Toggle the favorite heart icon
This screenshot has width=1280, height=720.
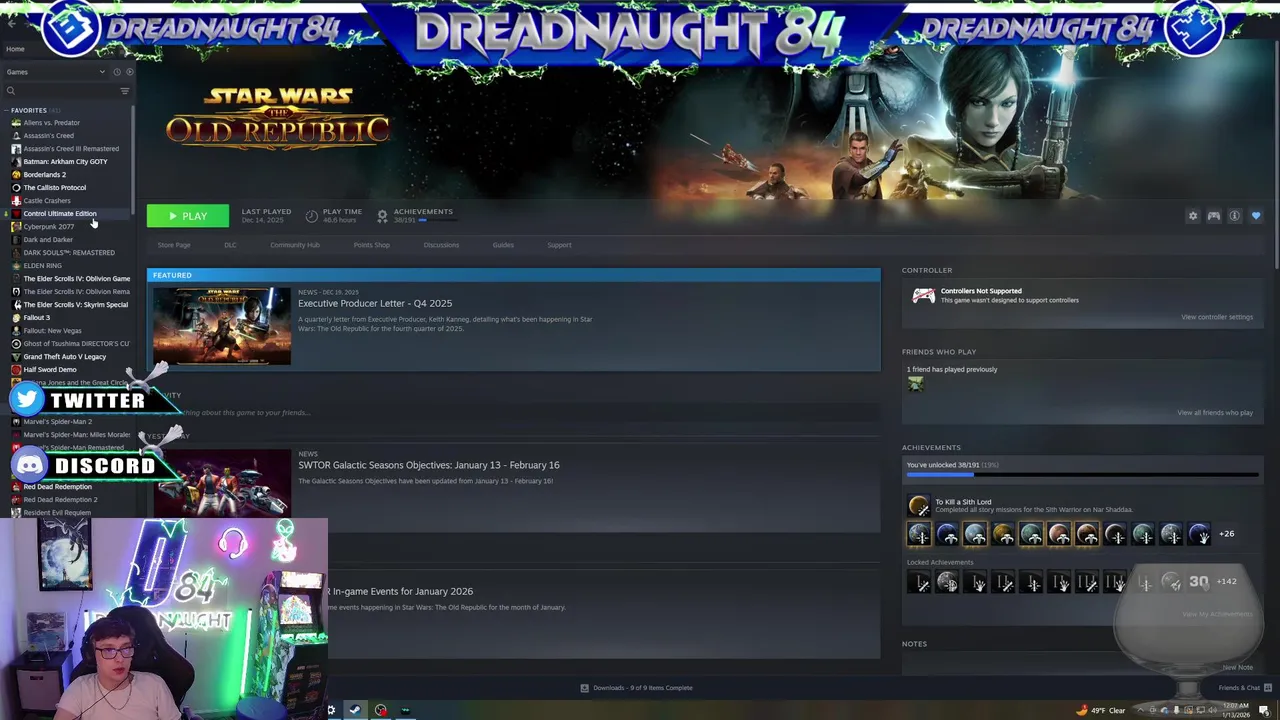click(x=1256, y=216)
